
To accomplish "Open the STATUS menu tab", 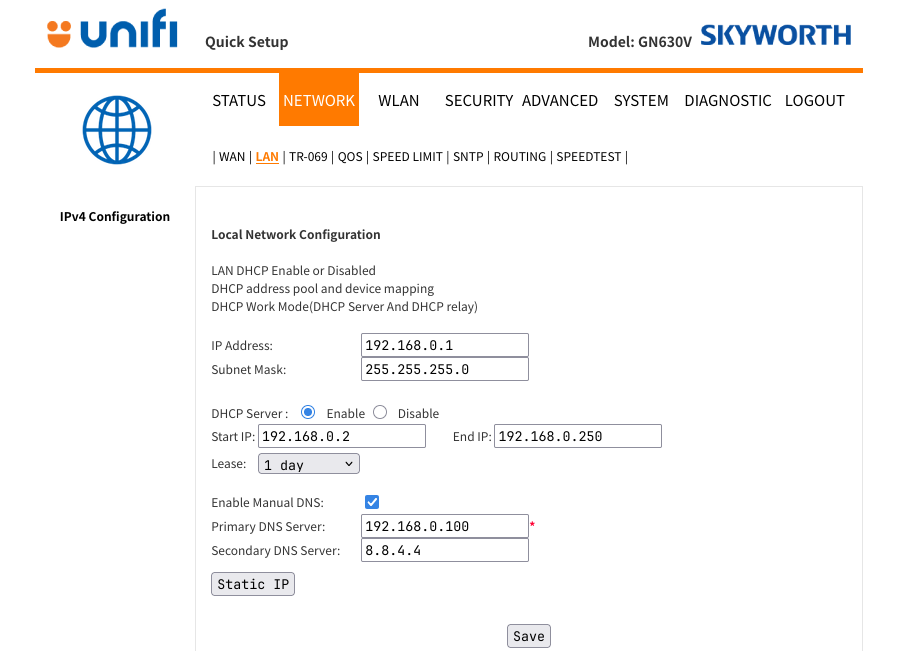I will tap(239, 100).
